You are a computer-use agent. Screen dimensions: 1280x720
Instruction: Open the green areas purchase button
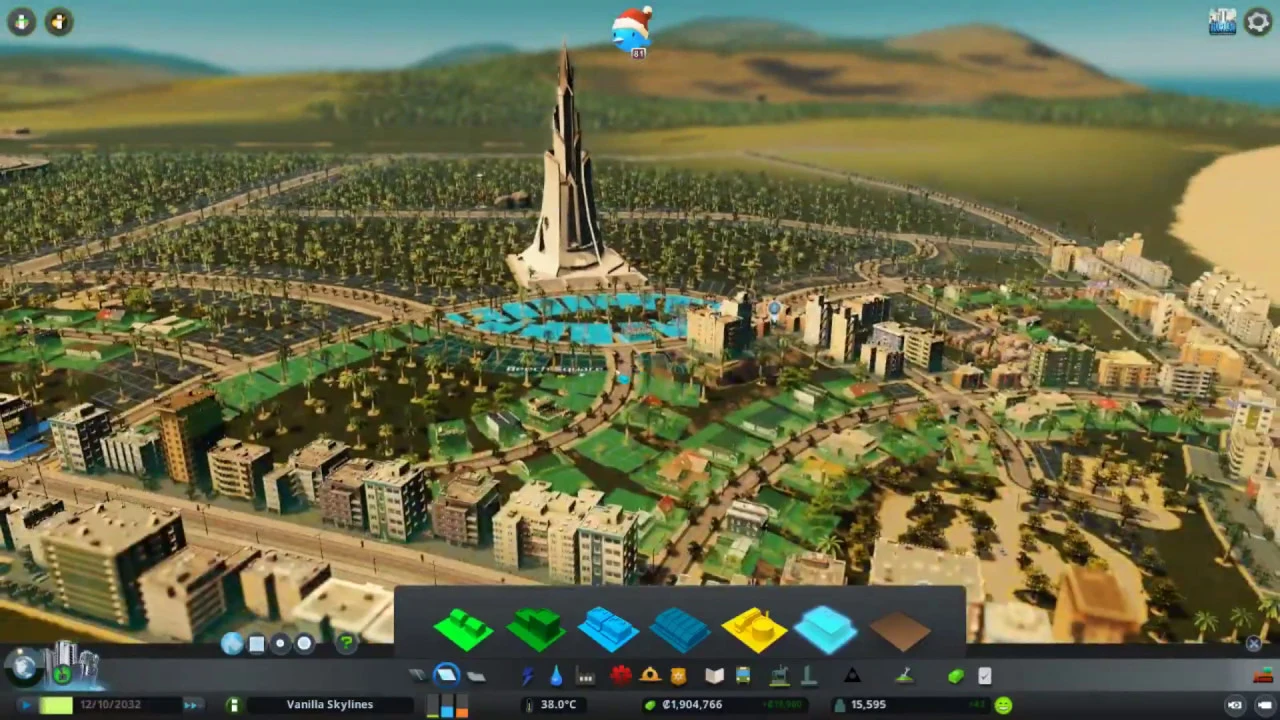click(x=62, y=676)
